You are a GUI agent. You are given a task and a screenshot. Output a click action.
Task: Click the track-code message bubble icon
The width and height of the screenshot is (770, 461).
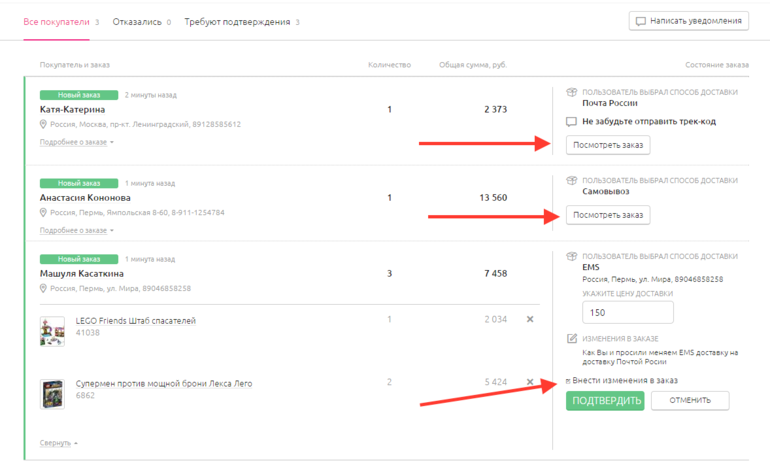[571, 122]
